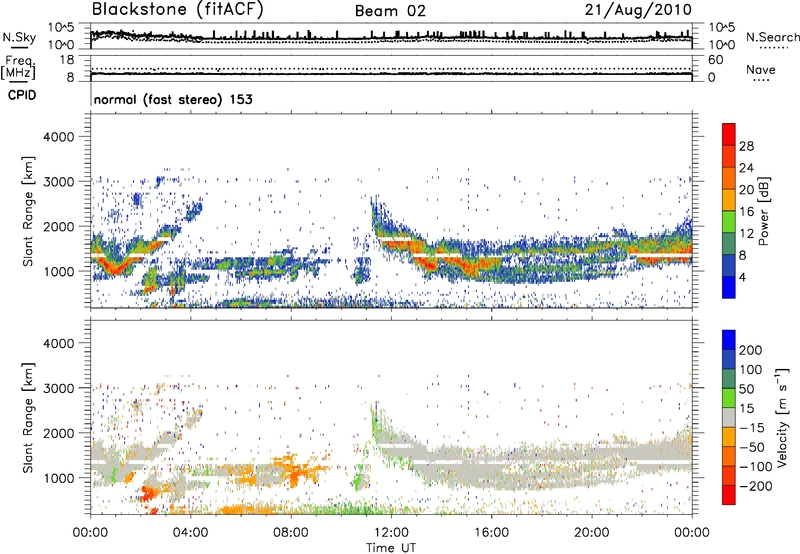Click Velocity colorbar value '-200'
This screenshot has width=800, height=554.
(755, 486)
